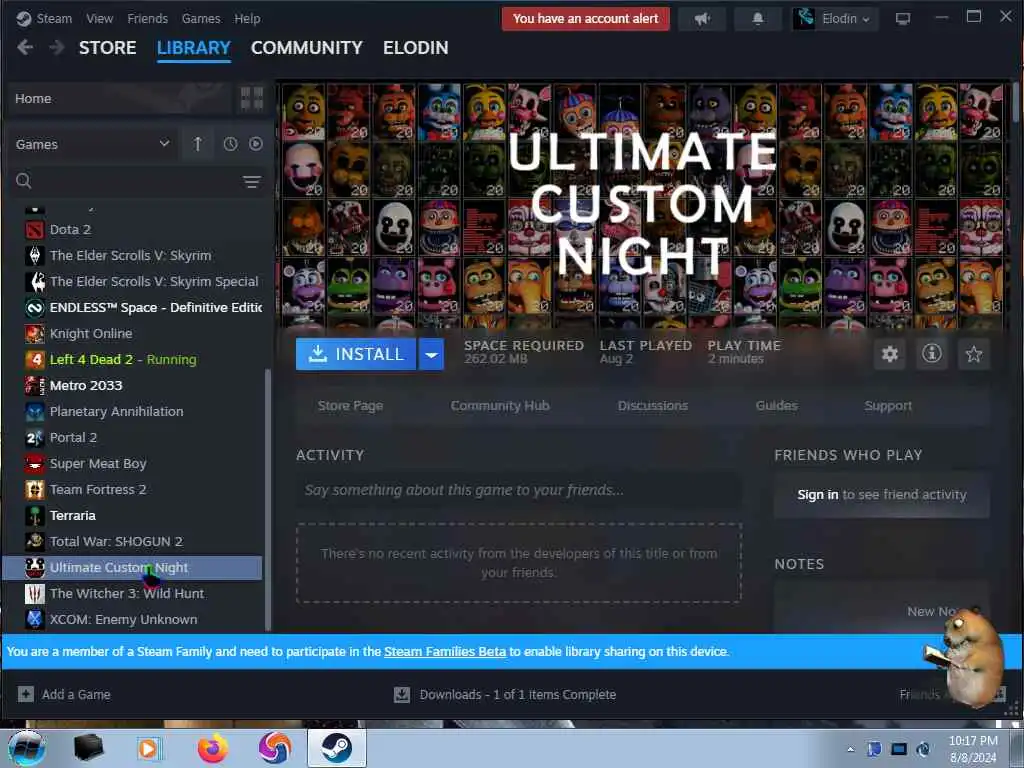Image resolution: width=1024 pixels, height=768 pixels.
Task: Open the Friends menu
Action: [x=147, y=18]
